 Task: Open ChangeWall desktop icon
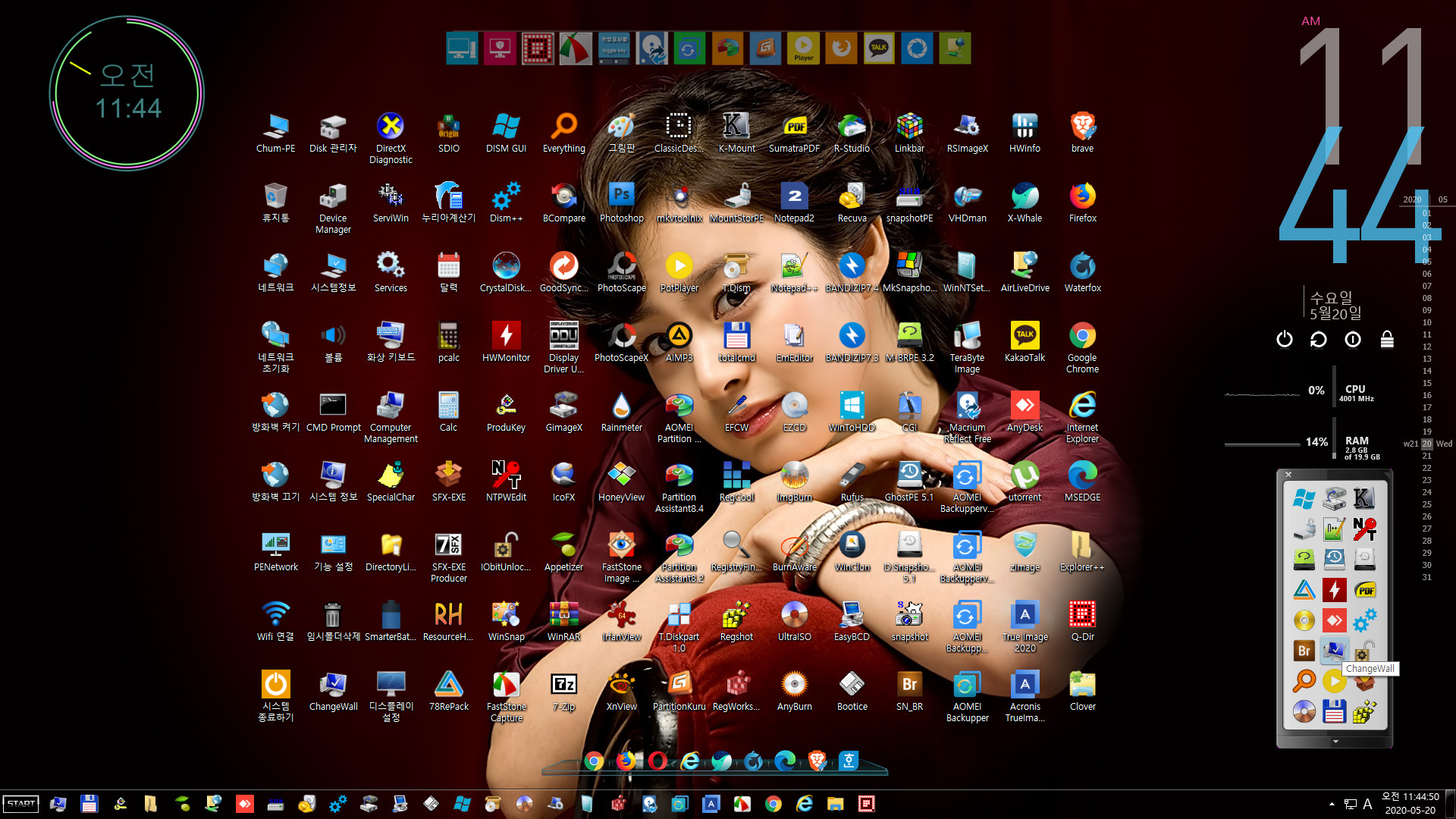click(x=333, y=691)
